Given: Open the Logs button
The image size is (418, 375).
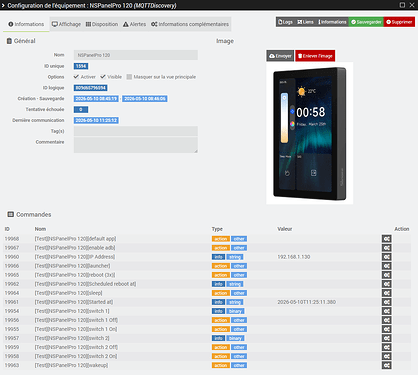Looking at the screenshot, I should (x=285, y=22).
